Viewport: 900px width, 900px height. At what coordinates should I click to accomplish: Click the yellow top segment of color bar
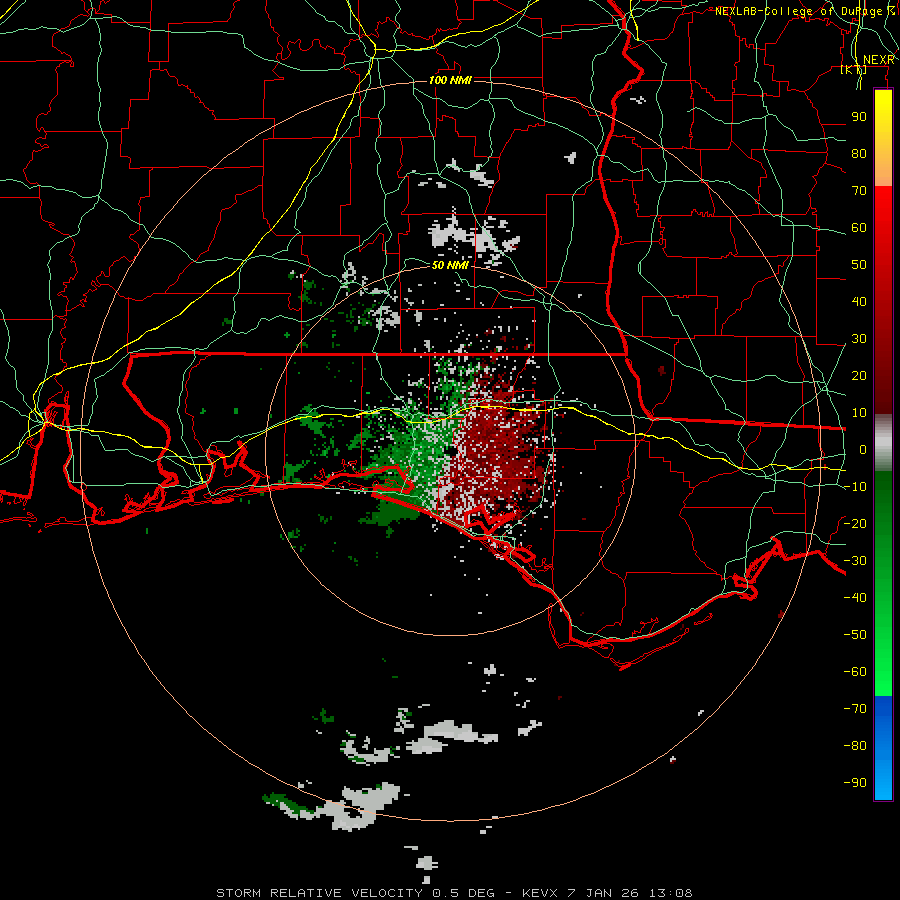tap(883, 138)
